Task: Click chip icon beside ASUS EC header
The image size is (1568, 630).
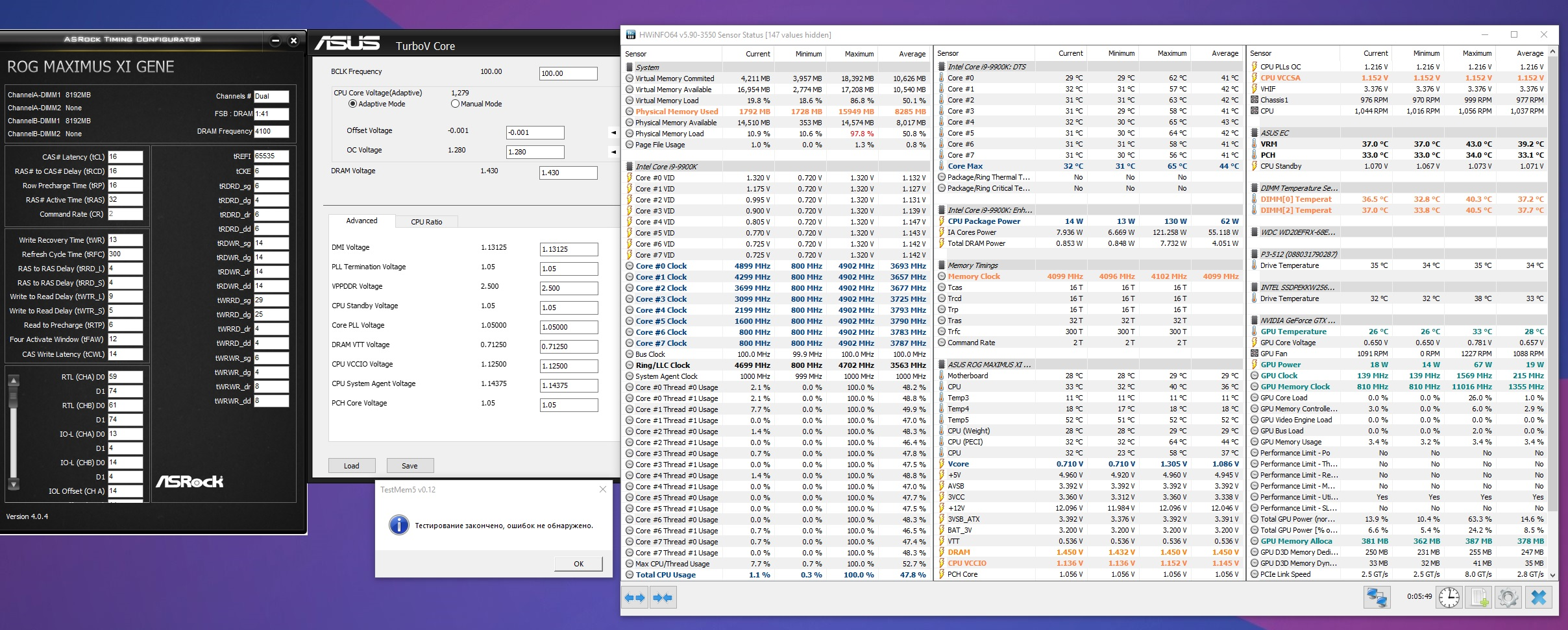Action: click(x=1254, y=133)
